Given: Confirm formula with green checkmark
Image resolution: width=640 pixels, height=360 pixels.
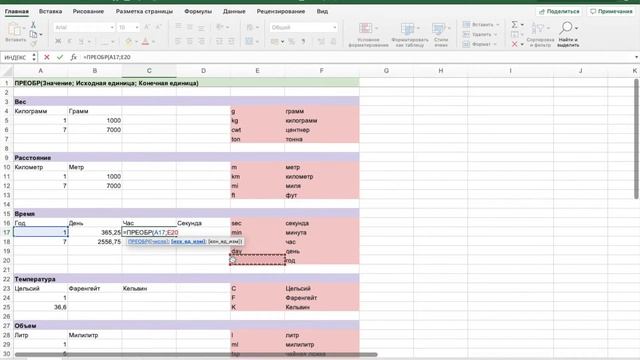Looking at the screenshot, I should 60,57.
